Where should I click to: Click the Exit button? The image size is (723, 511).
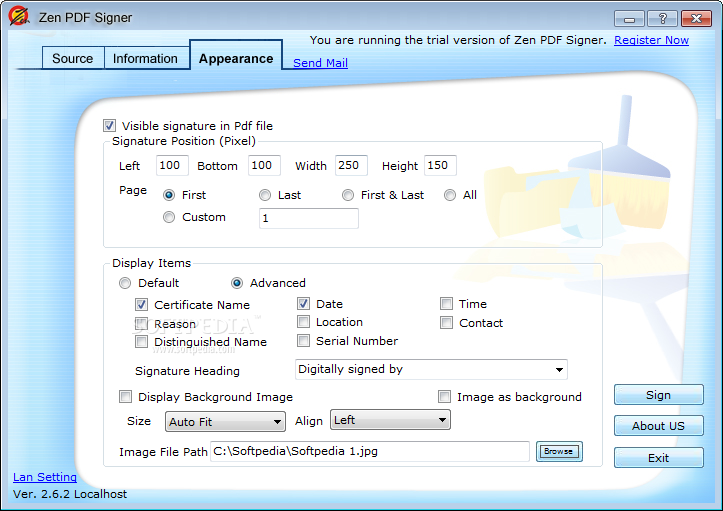pyautogui.click(x=658, y=458)
